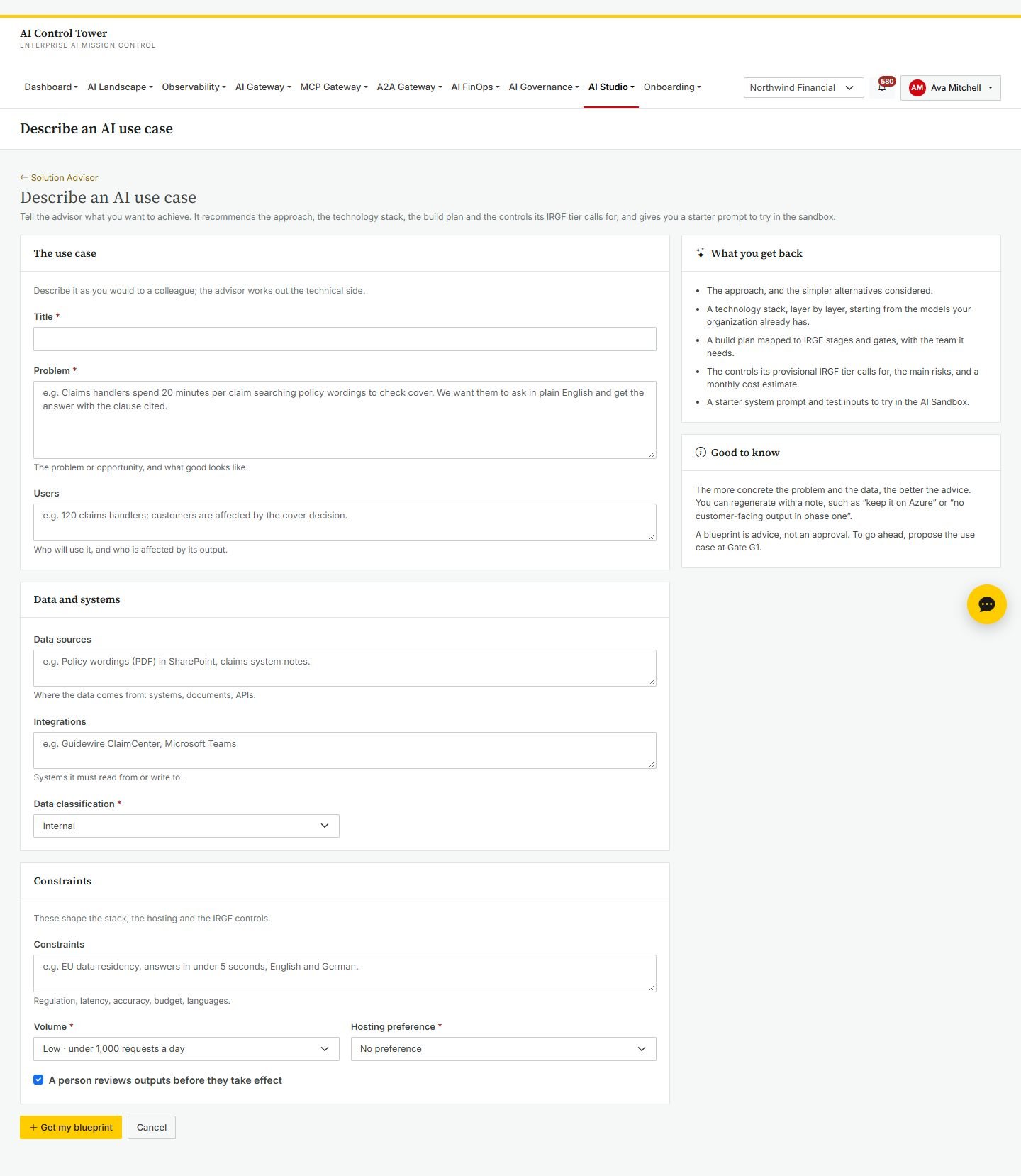Focus the Problem text area
Image resolution: width=1021 pixels, height=1176 pixels.
[x=345, y=420]
